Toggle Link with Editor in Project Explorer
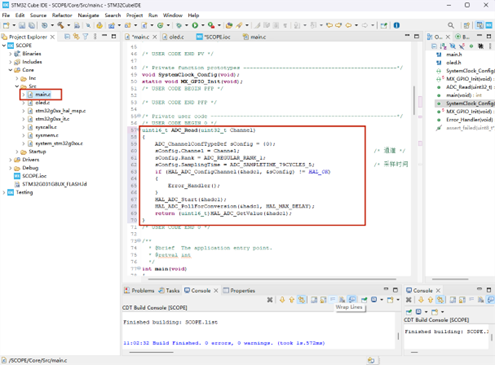 pyautogui.click(x=76, y=37)
